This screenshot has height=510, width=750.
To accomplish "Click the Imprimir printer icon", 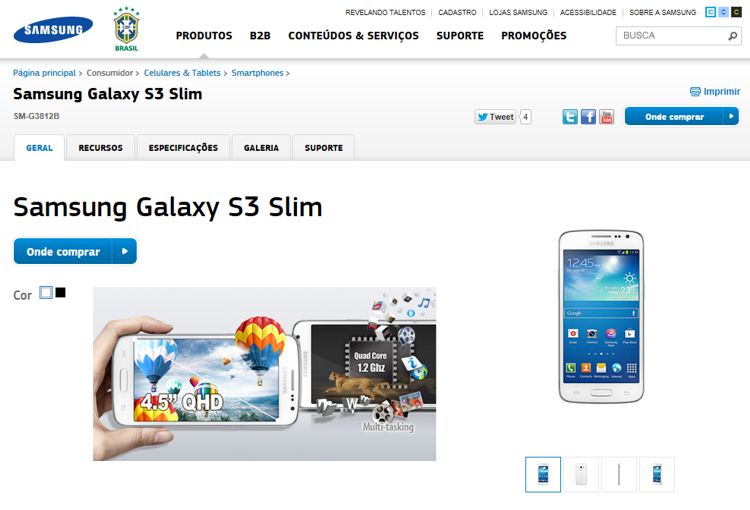I will pyautogui.click(x=695, y=91).
